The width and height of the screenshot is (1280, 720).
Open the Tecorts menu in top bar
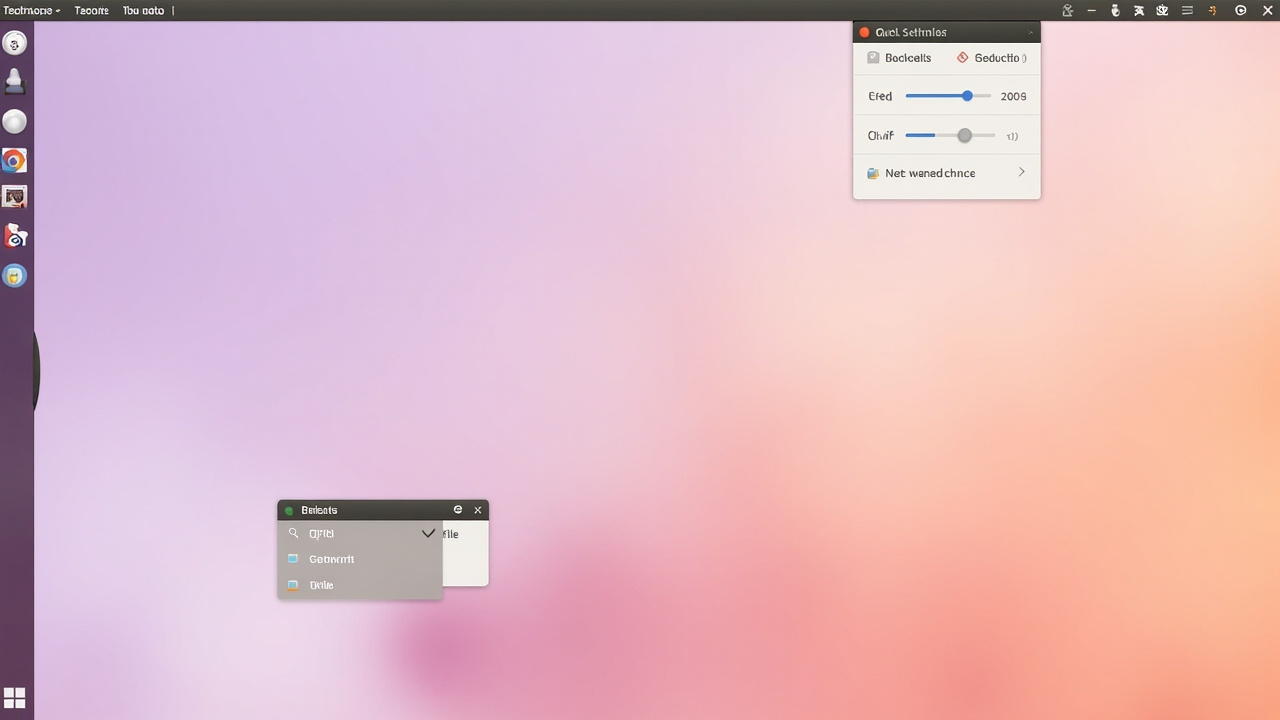pos(92,10)
